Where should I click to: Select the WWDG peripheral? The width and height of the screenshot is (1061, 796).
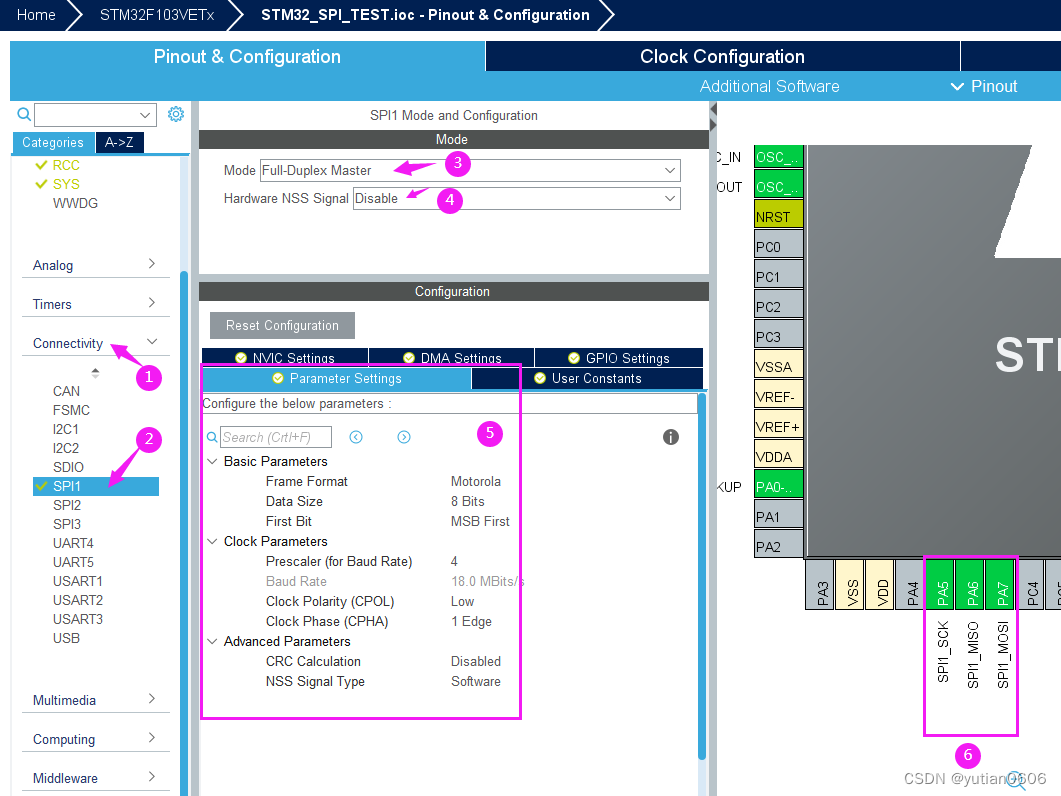coord(75,203)
